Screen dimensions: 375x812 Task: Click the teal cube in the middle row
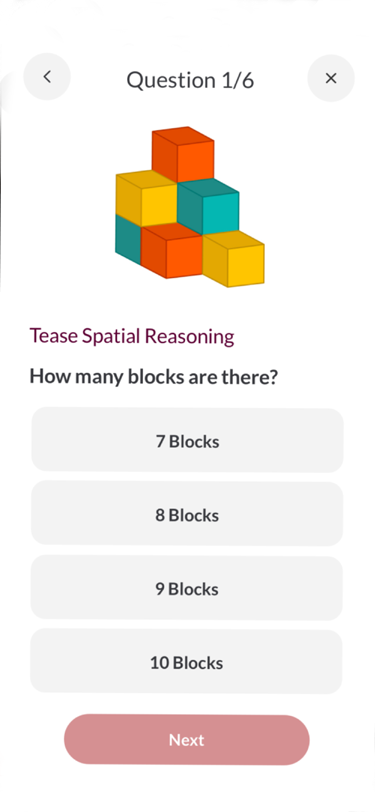pyautogui.click(x=208, y=207)
